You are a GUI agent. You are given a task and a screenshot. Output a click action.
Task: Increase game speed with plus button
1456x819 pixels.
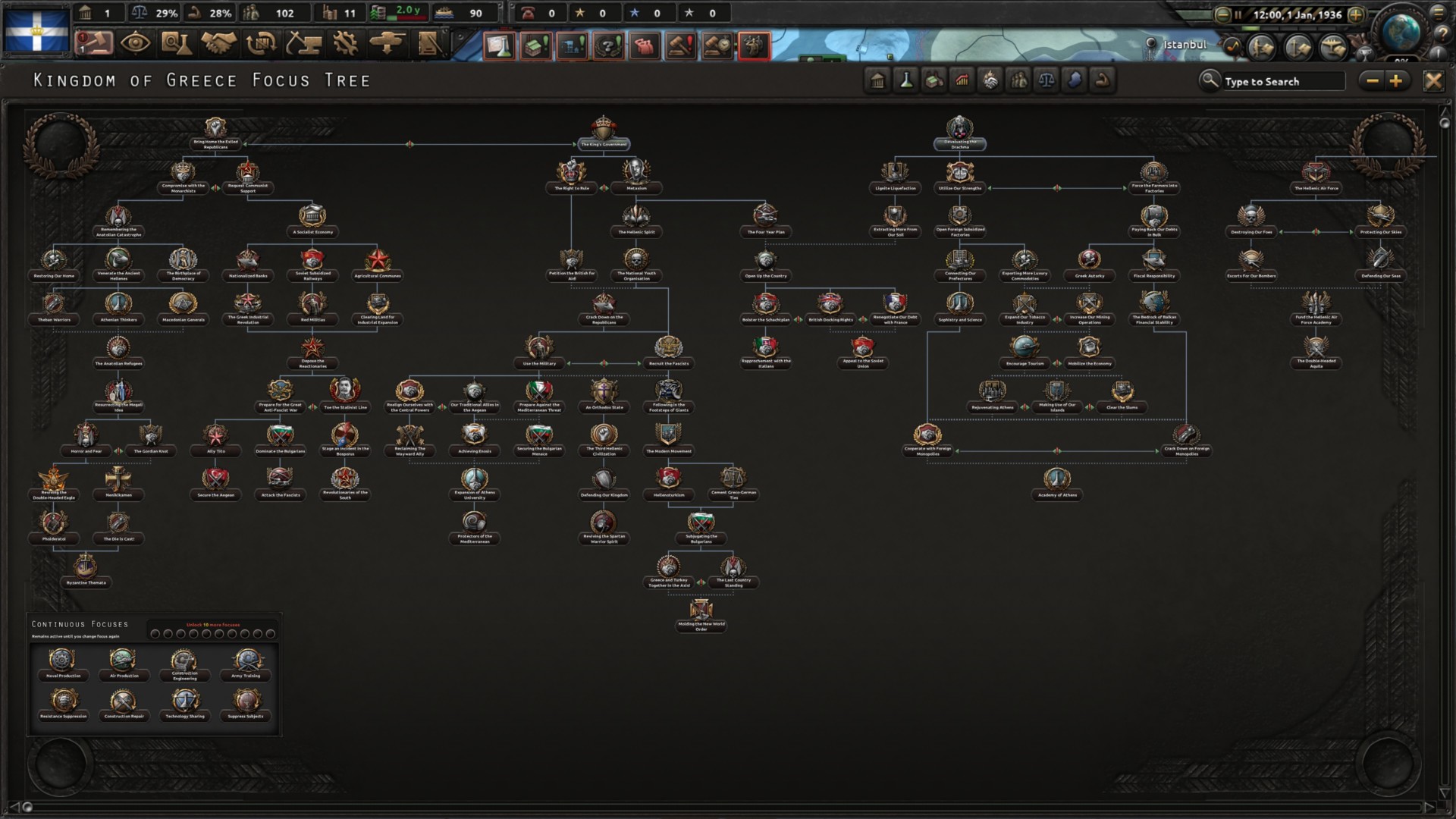coord(1356,14)
